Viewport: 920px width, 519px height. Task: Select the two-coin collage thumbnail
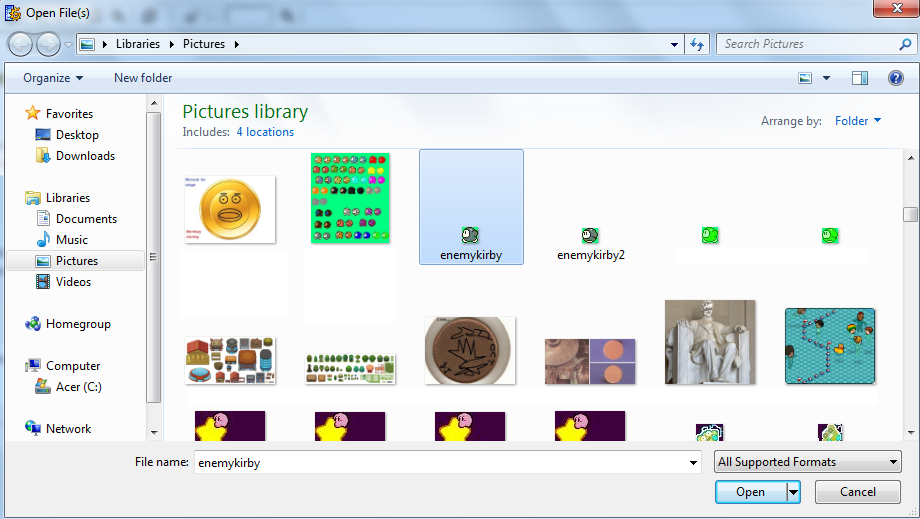(x=590, y=361)
